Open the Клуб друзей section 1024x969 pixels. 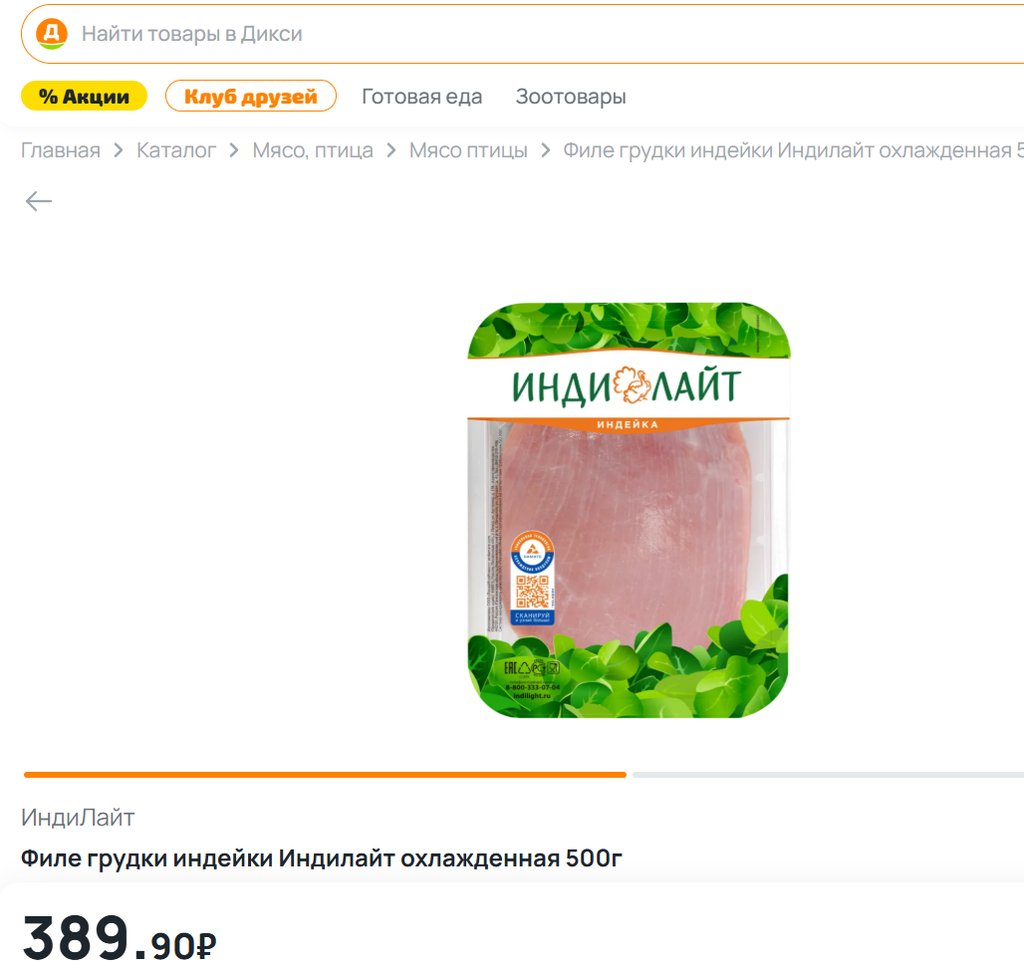point(251,96)
